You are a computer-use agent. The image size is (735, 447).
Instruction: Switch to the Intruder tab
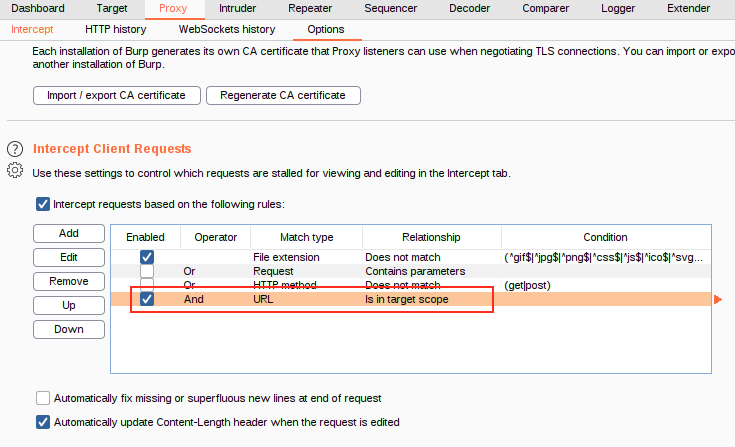[x=237, y=8]
